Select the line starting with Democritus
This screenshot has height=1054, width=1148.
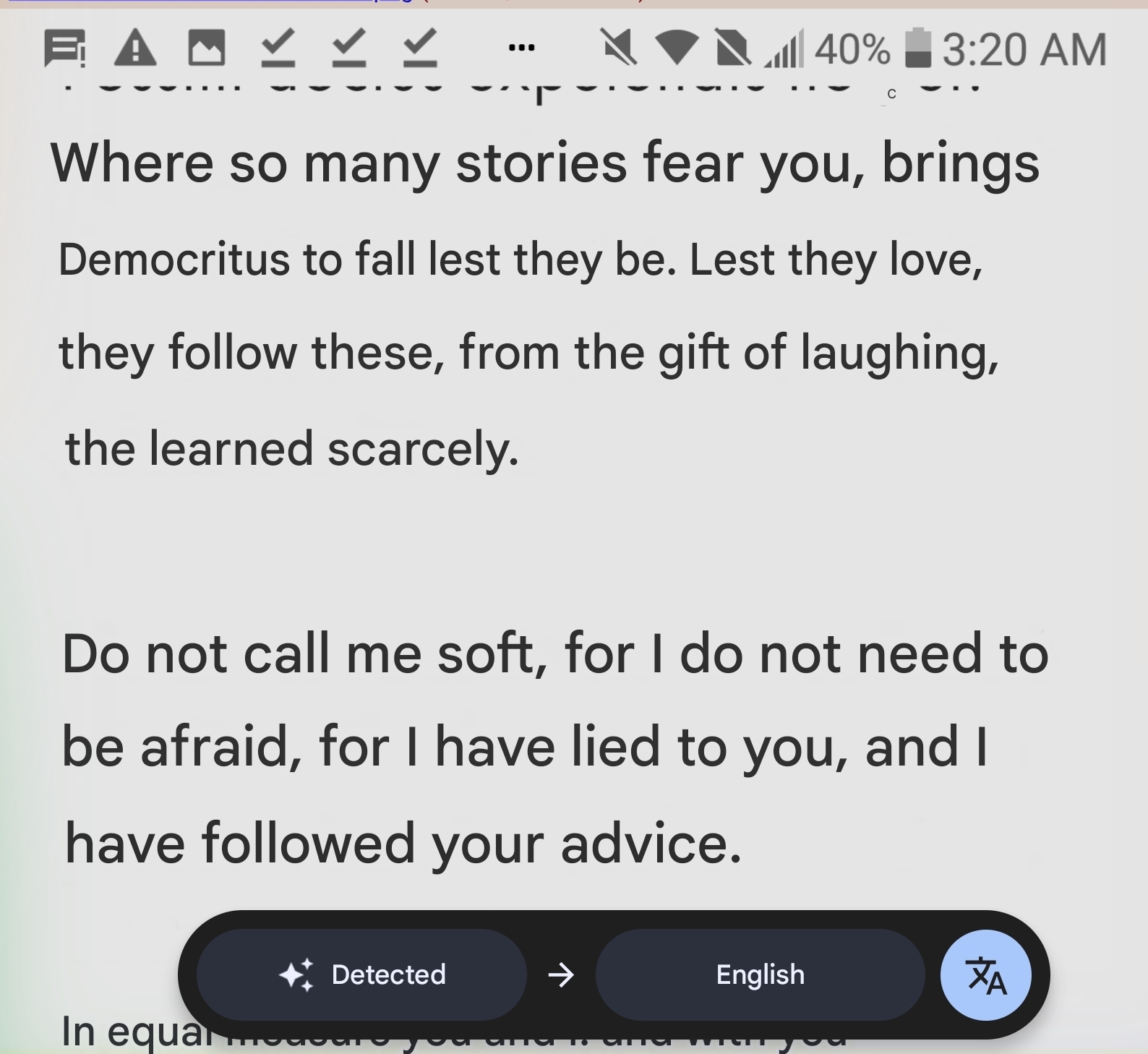coord(521,260)
